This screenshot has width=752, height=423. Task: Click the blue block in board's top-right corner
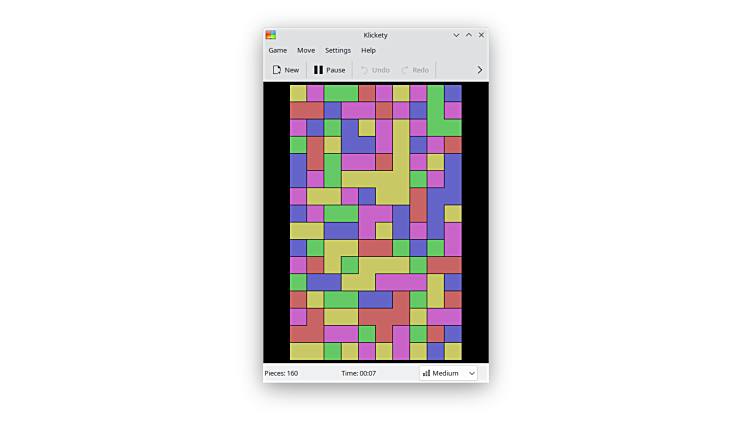point(453,93)
